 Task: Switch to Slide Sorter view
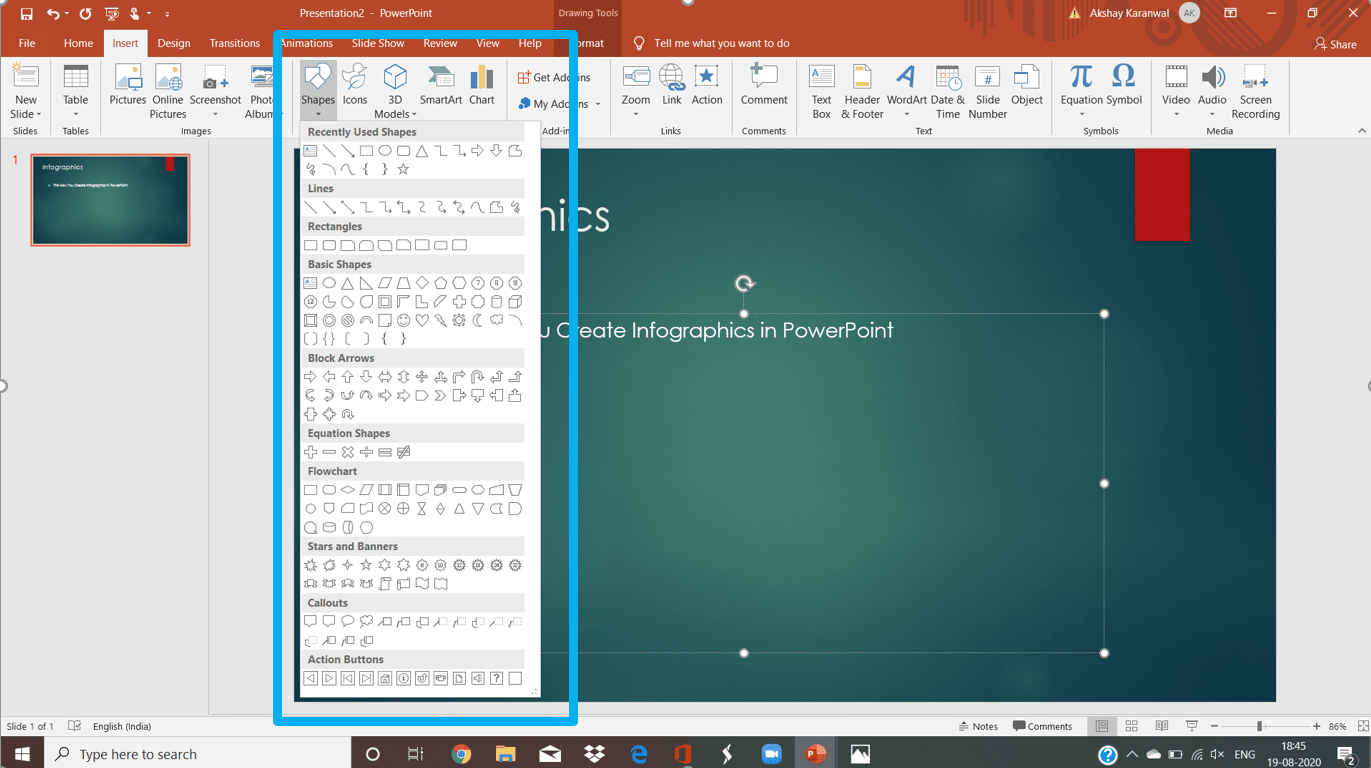(x=1131, y=726)
